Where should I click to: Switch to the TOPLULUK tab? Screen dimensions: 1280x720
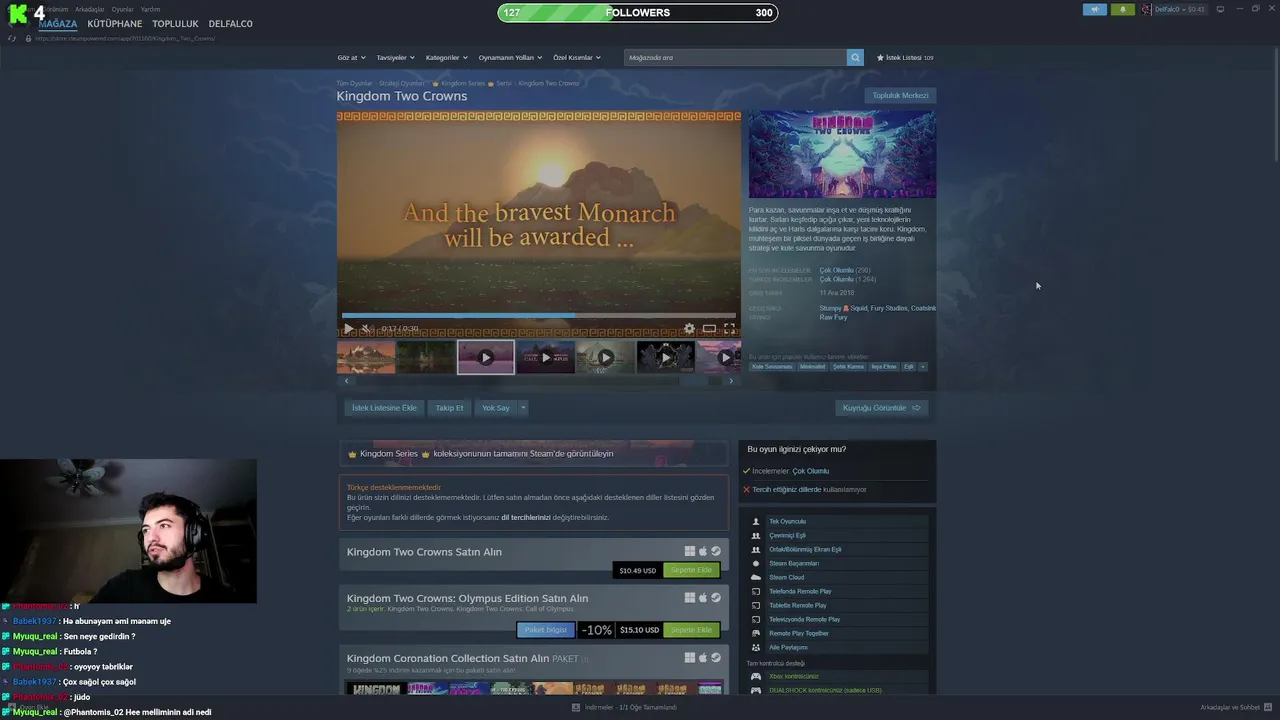coord(175,24)
